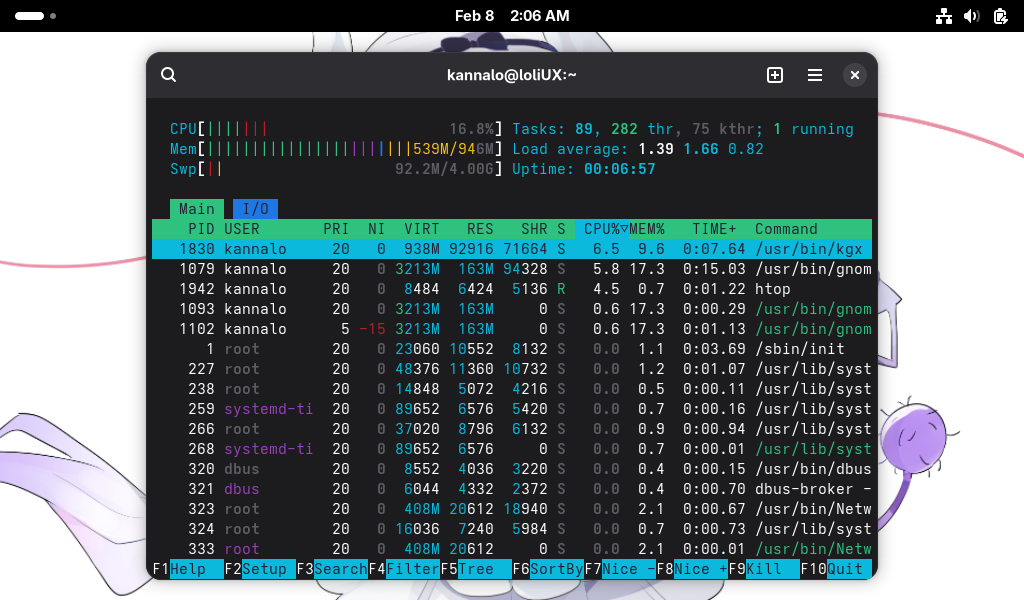Viewport: 1024px width, 600px height.
Task: Open the Activities workspace indicator
Action: (35, 16)
